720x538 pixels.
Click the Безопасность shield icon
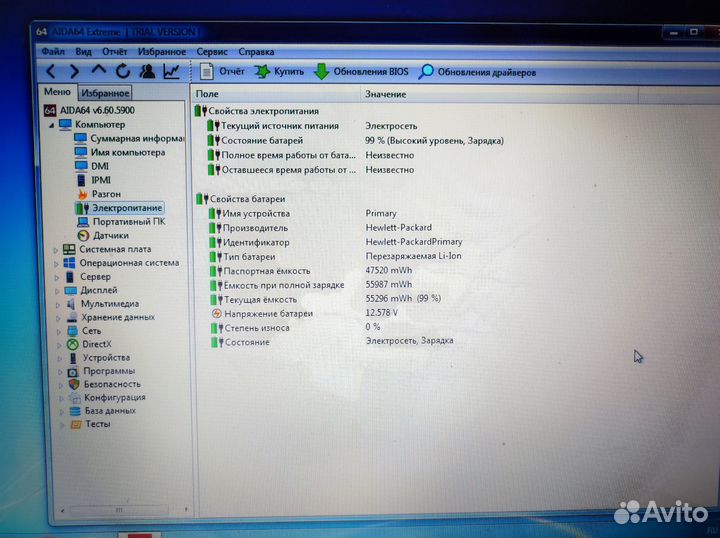coord(74,384)
